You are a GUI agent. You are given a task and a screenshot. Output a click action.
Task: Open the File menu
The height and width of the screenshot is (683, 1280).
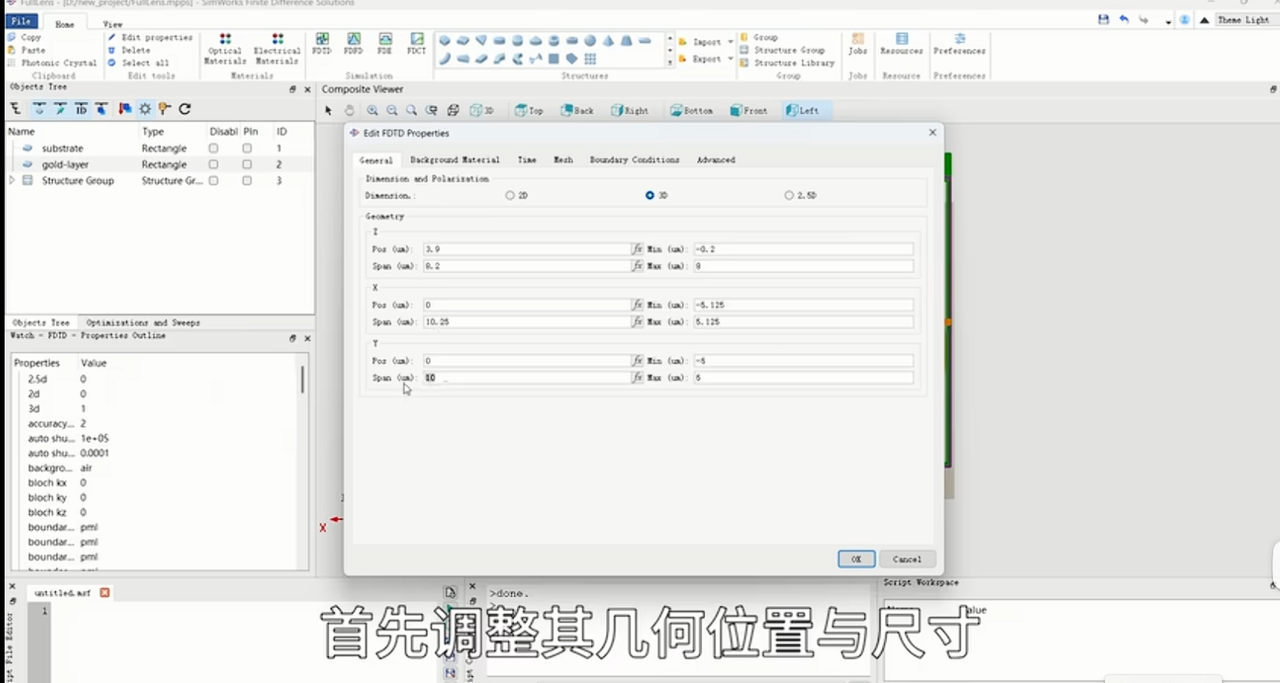click(x=22, y=22)
